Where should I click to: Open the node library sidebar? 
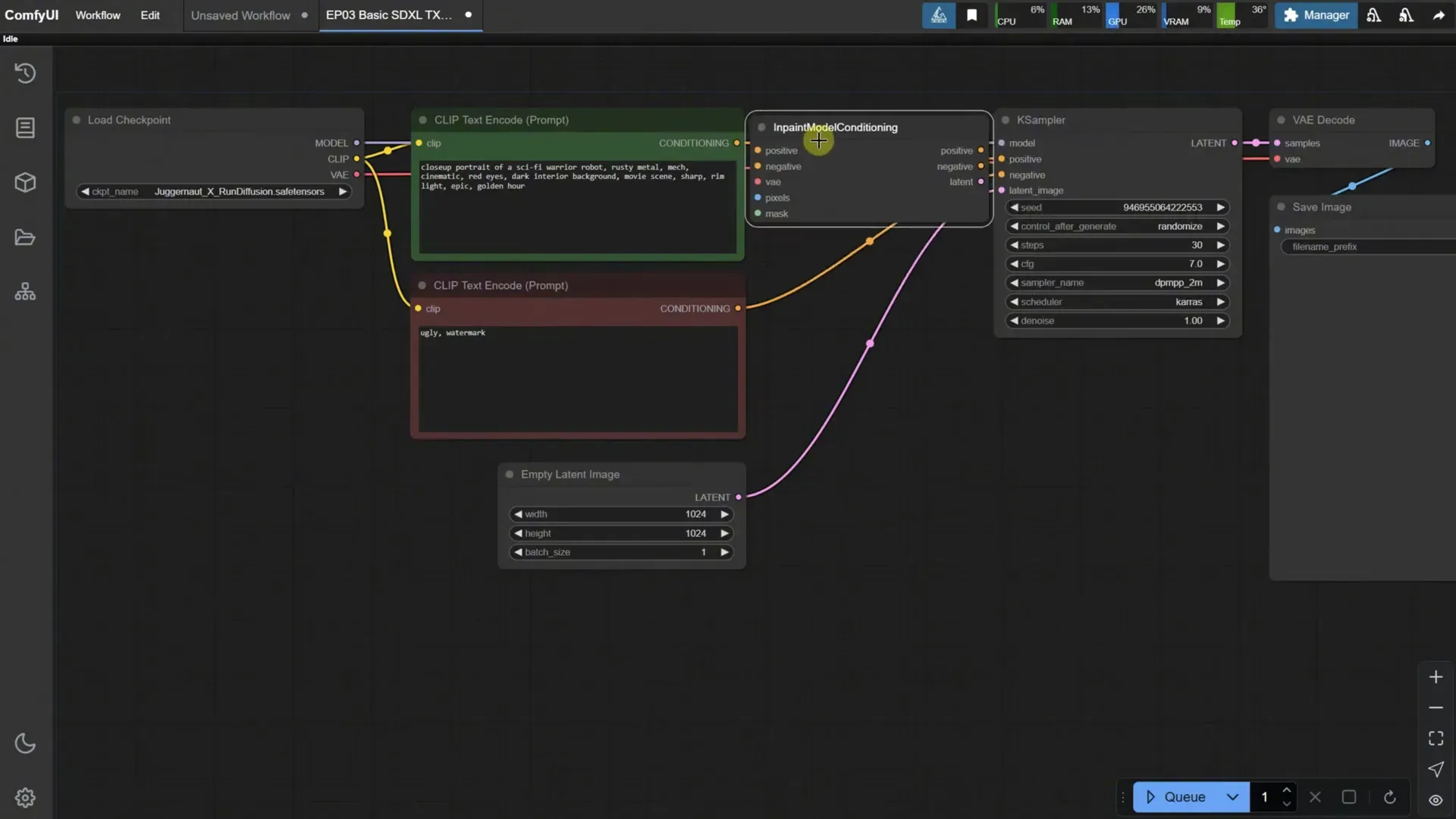click(25, 127)
